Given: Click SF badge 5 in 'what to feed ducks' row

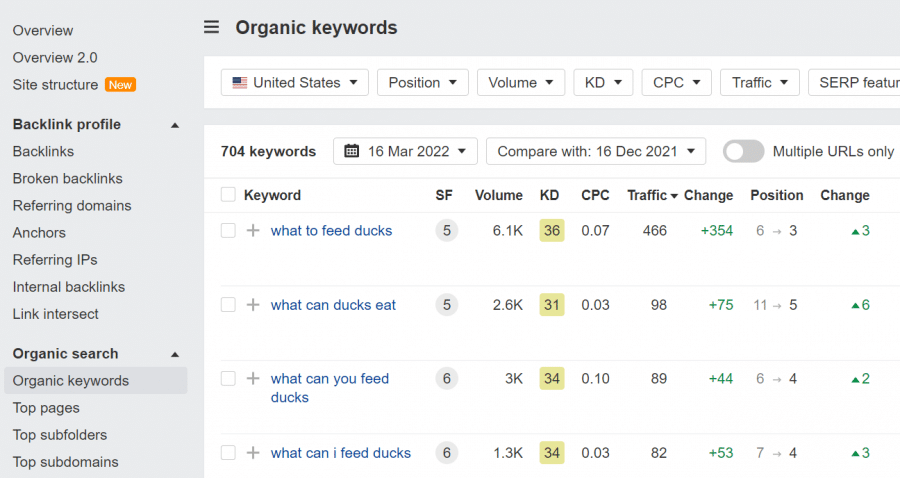Looking at the screenshot, I should (447, 231).
